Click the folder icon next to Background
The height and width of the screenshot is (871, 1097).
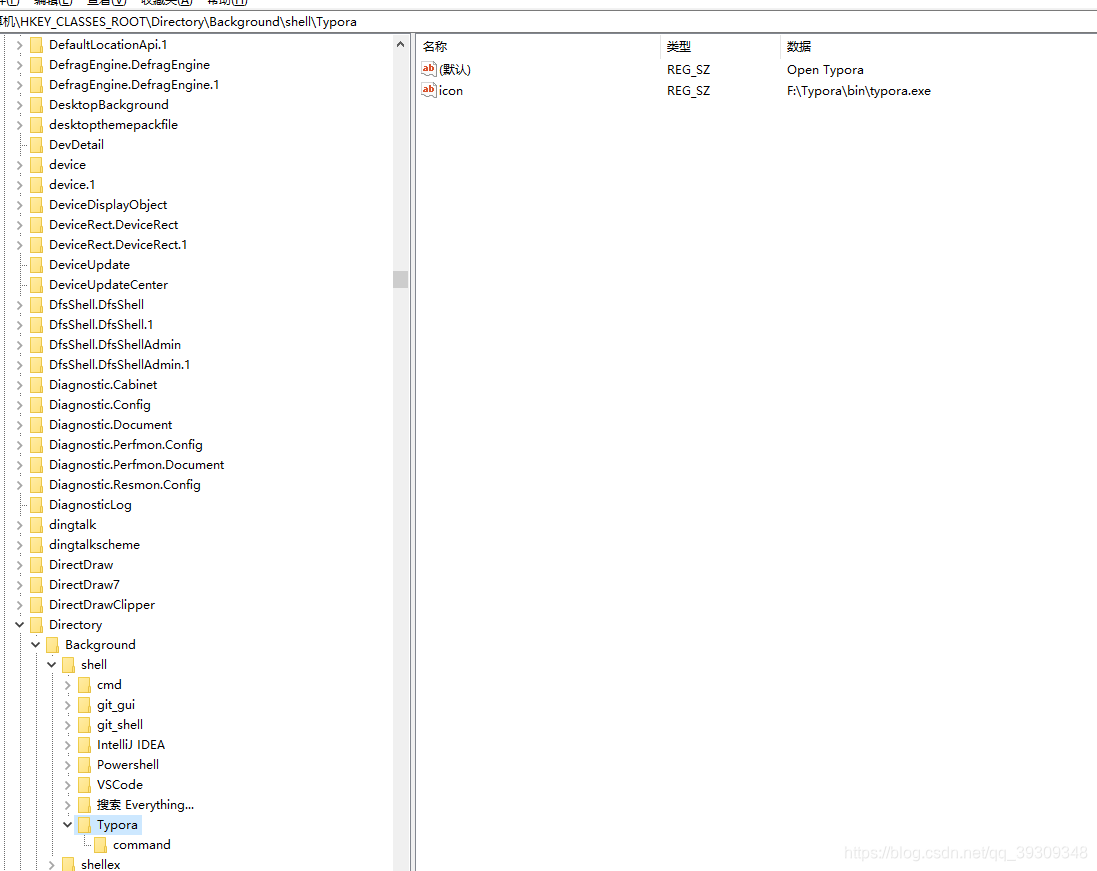coord(52,645)
